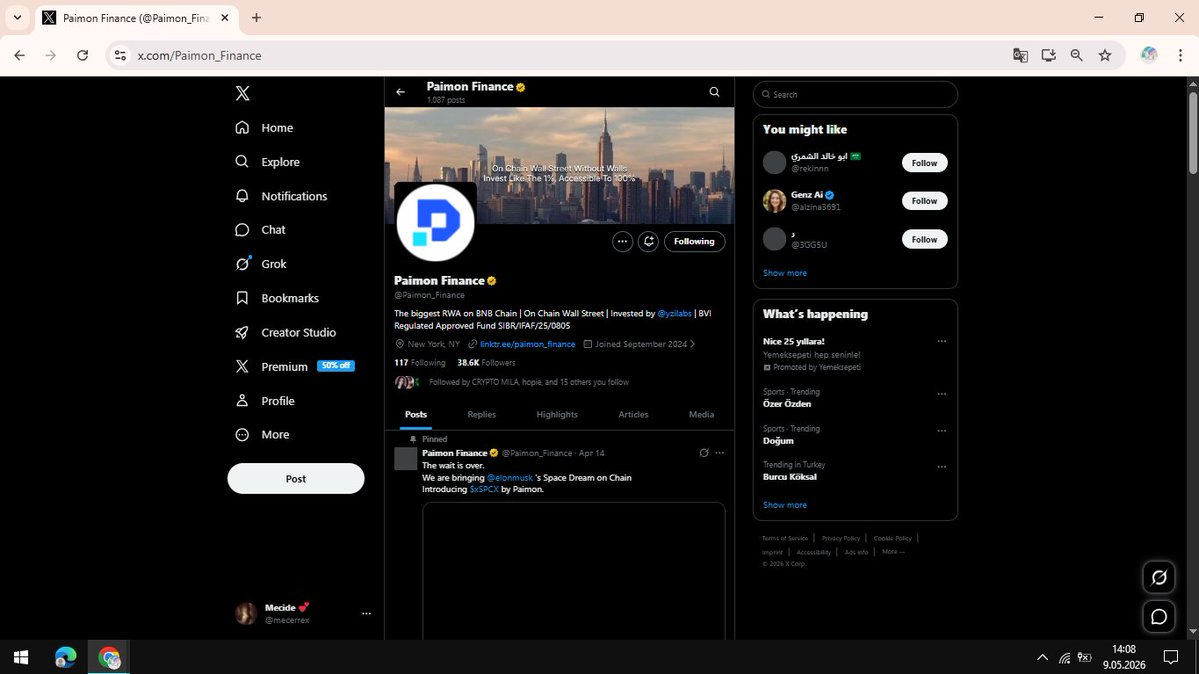Click the back arrow on the profile header

401,92
